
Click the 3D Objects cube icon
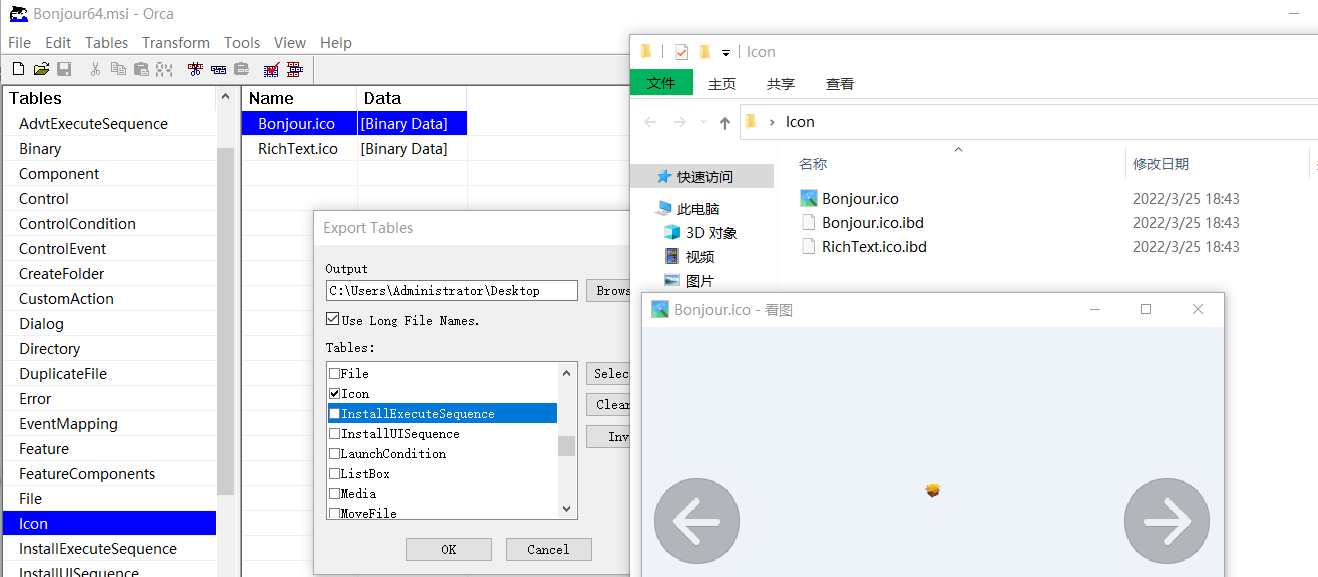tap(672, 233)
